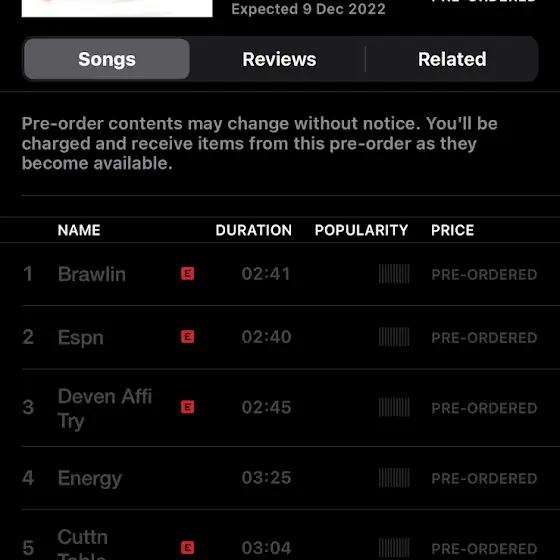The width and height of the screenshot is (560, 560).
Task: Switch to the Reviews tab
Action: 279,59
